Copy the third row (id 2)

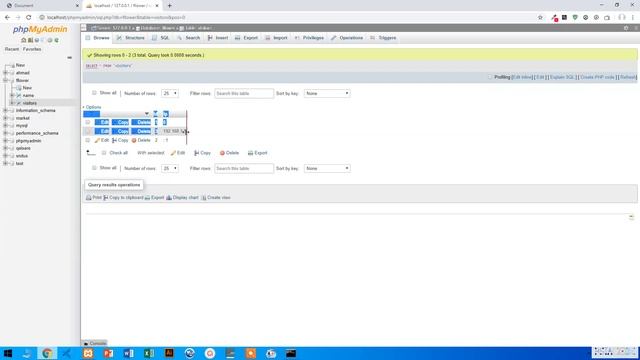[x=120, y=140]
